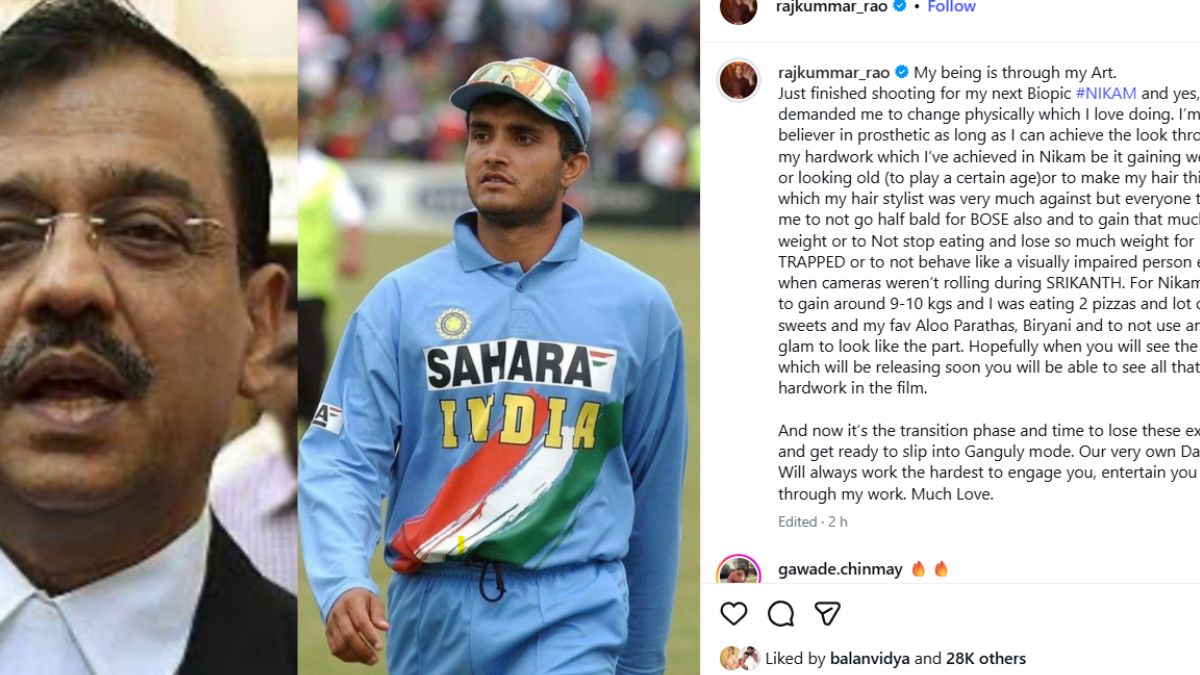Open the rajkummar_rao username in the header

coord(832,7)
